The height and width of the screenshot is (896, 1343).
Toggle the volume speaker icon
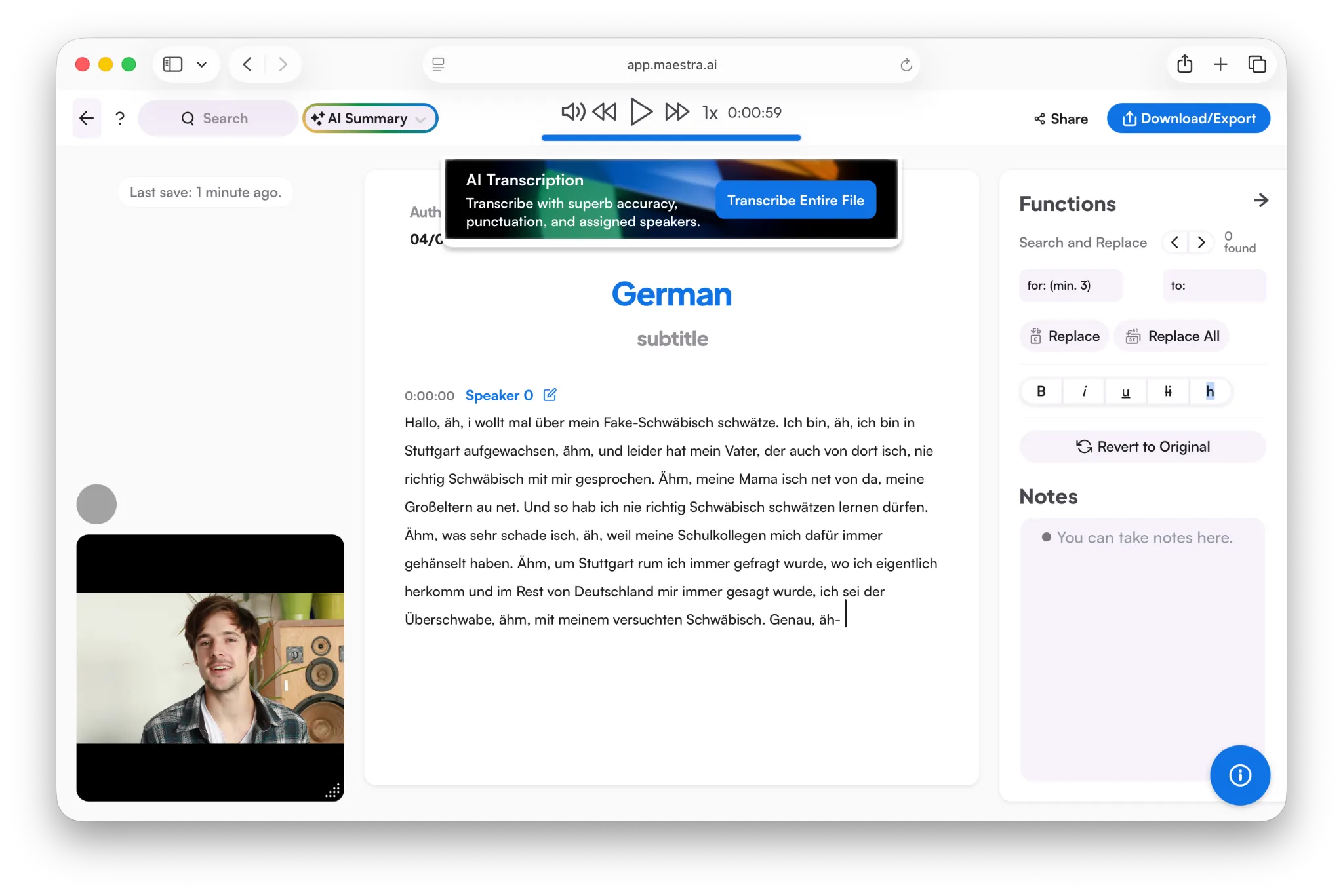(x=572, y=112)
